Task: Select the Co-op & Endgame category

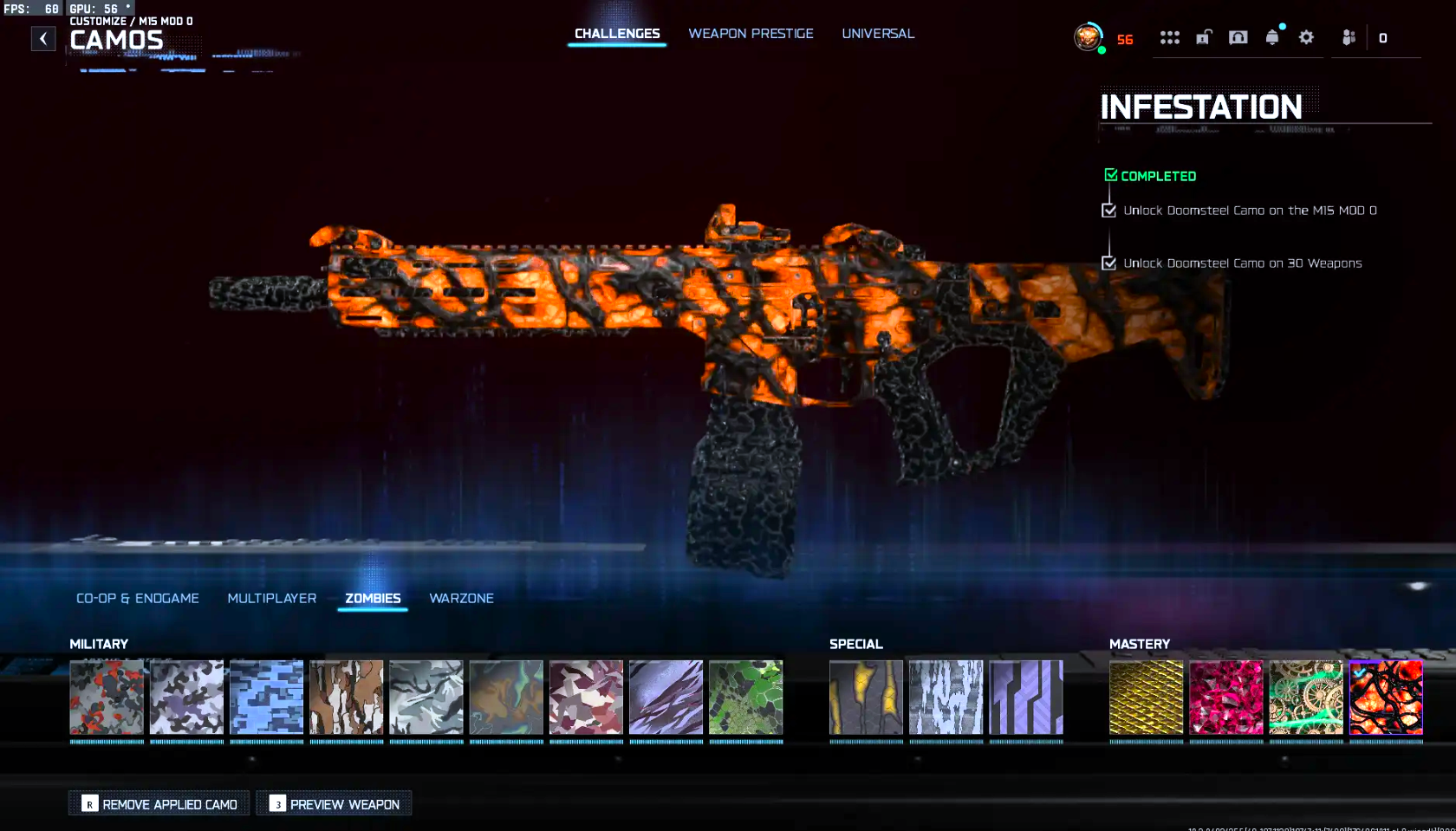Action: tap(138, 598)
